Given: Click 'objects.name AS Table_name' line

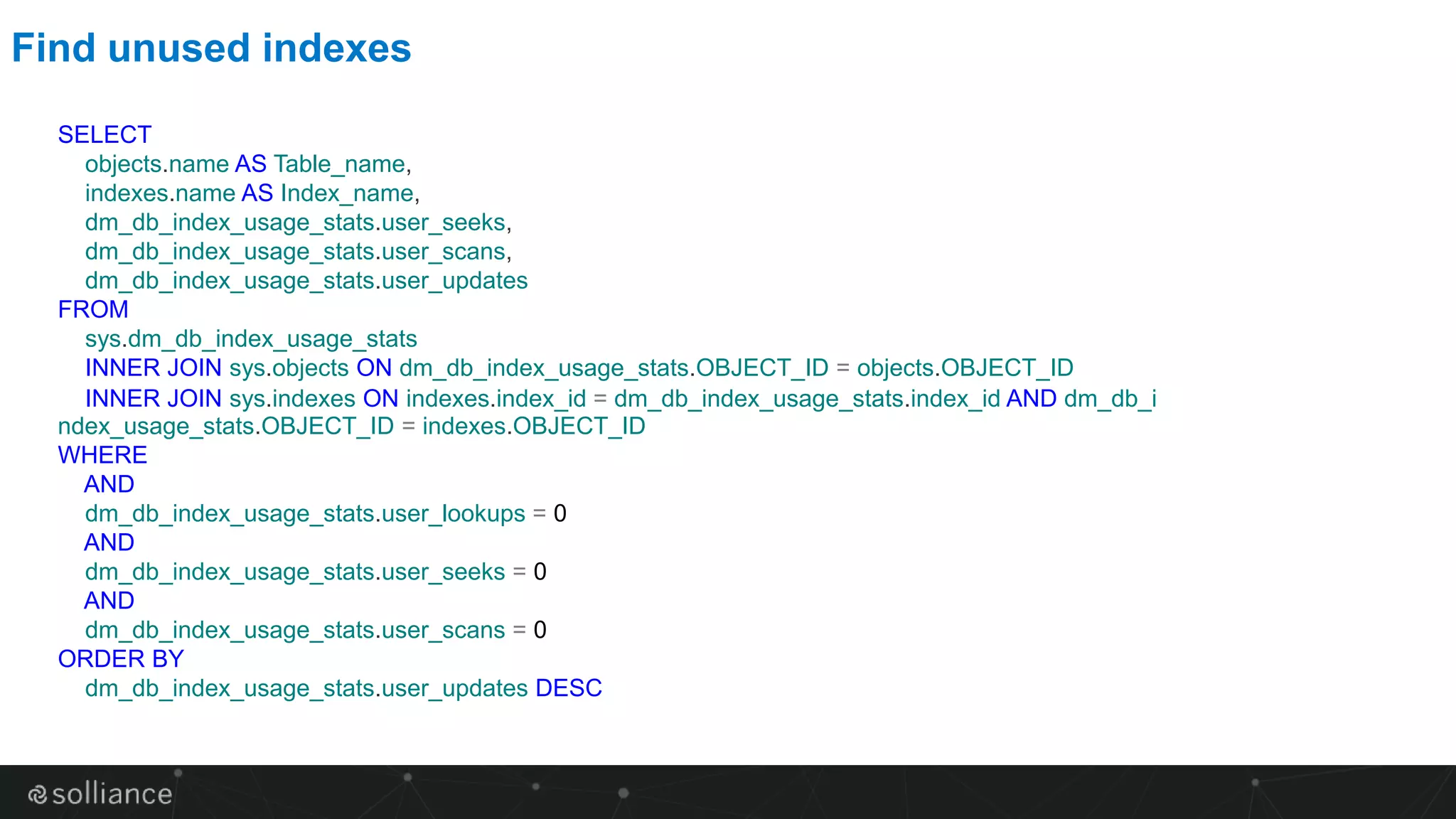Looking at the screenshot, I should 247,164.
